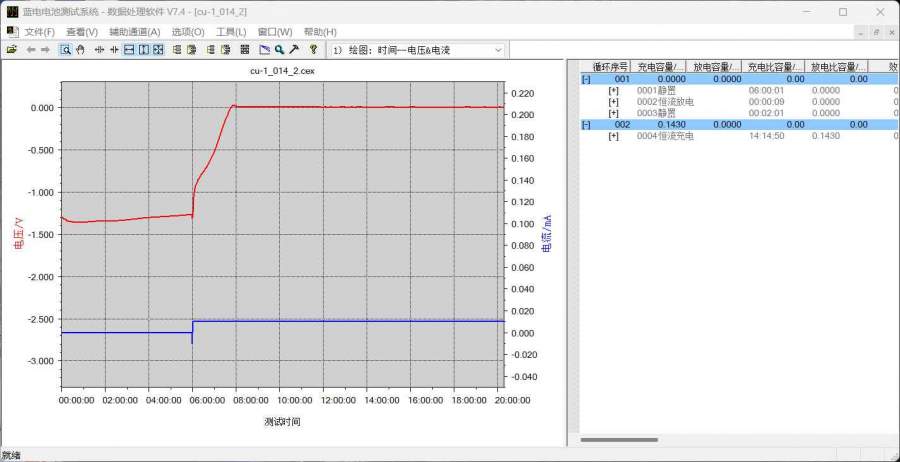The height and width of the screenshot is (462, 900).
Task: Click the grid layout toolbar icon
Action: click(x=244, y=49)
